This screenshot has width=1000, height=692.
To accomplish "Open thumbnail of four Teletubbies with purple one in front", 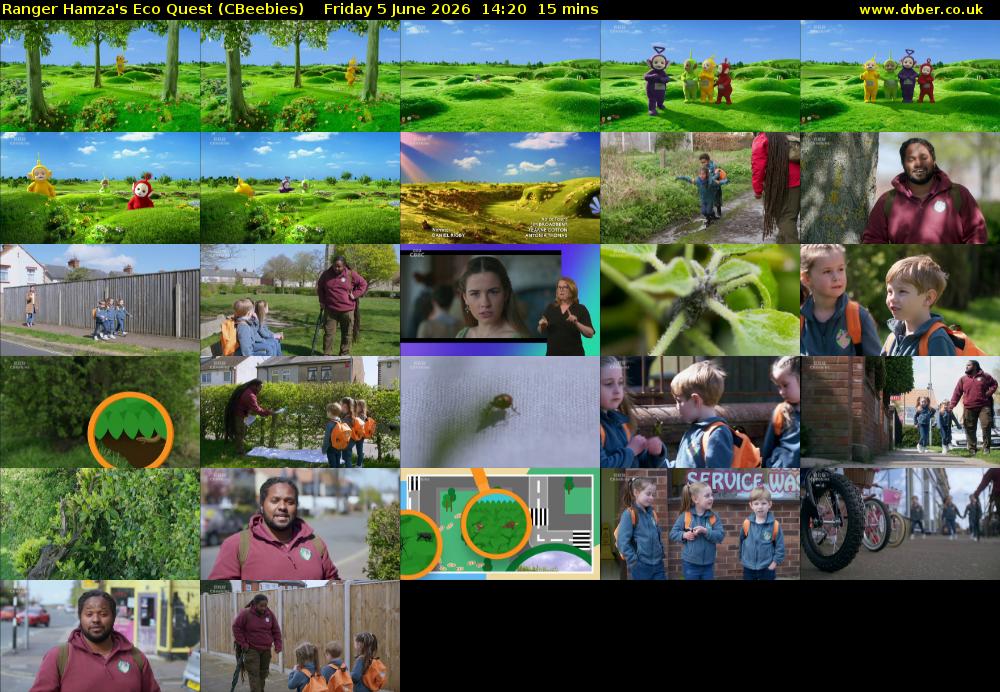I will [x=700, y=76].
